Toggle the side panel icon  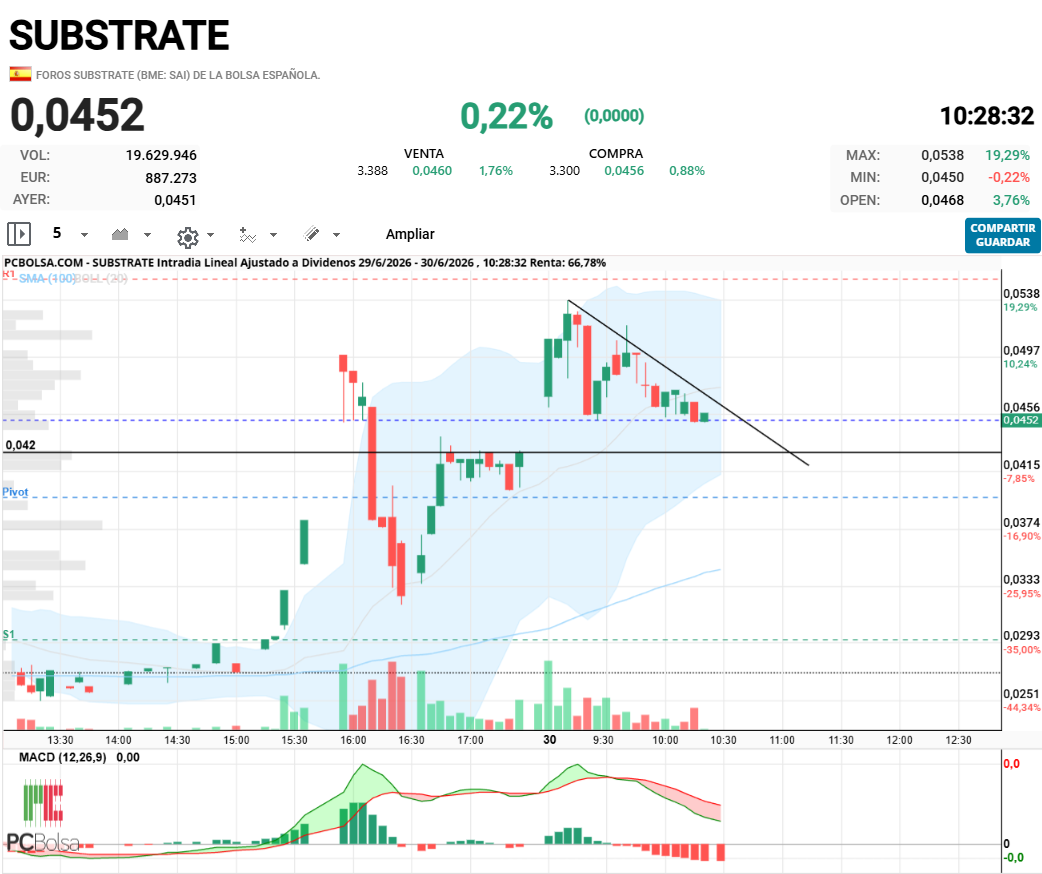tap(19, 234)
